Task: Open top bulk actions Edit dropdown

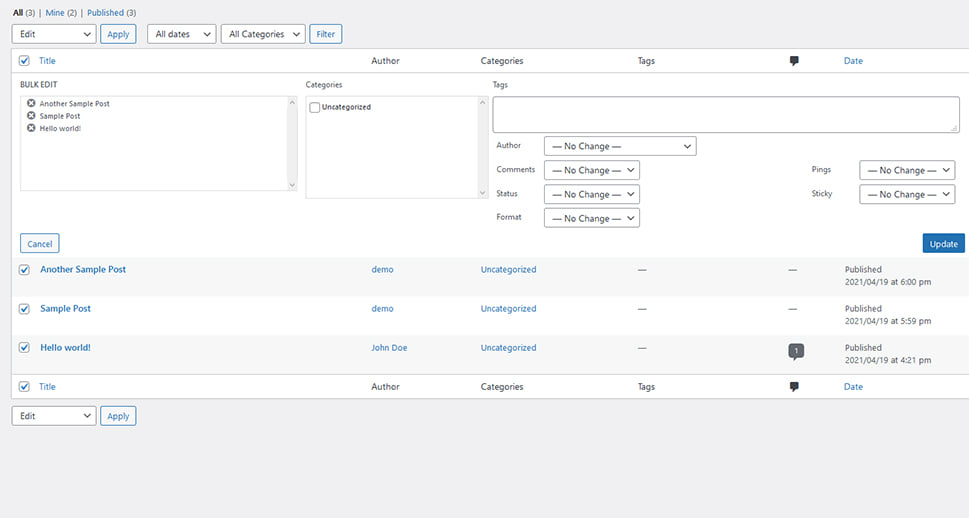Action: click(54, 34)
